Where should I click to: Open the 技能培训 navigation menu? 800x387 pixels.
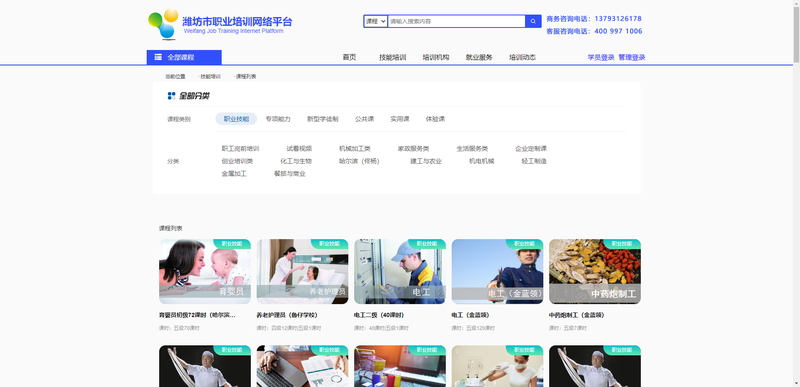(392, 58)
